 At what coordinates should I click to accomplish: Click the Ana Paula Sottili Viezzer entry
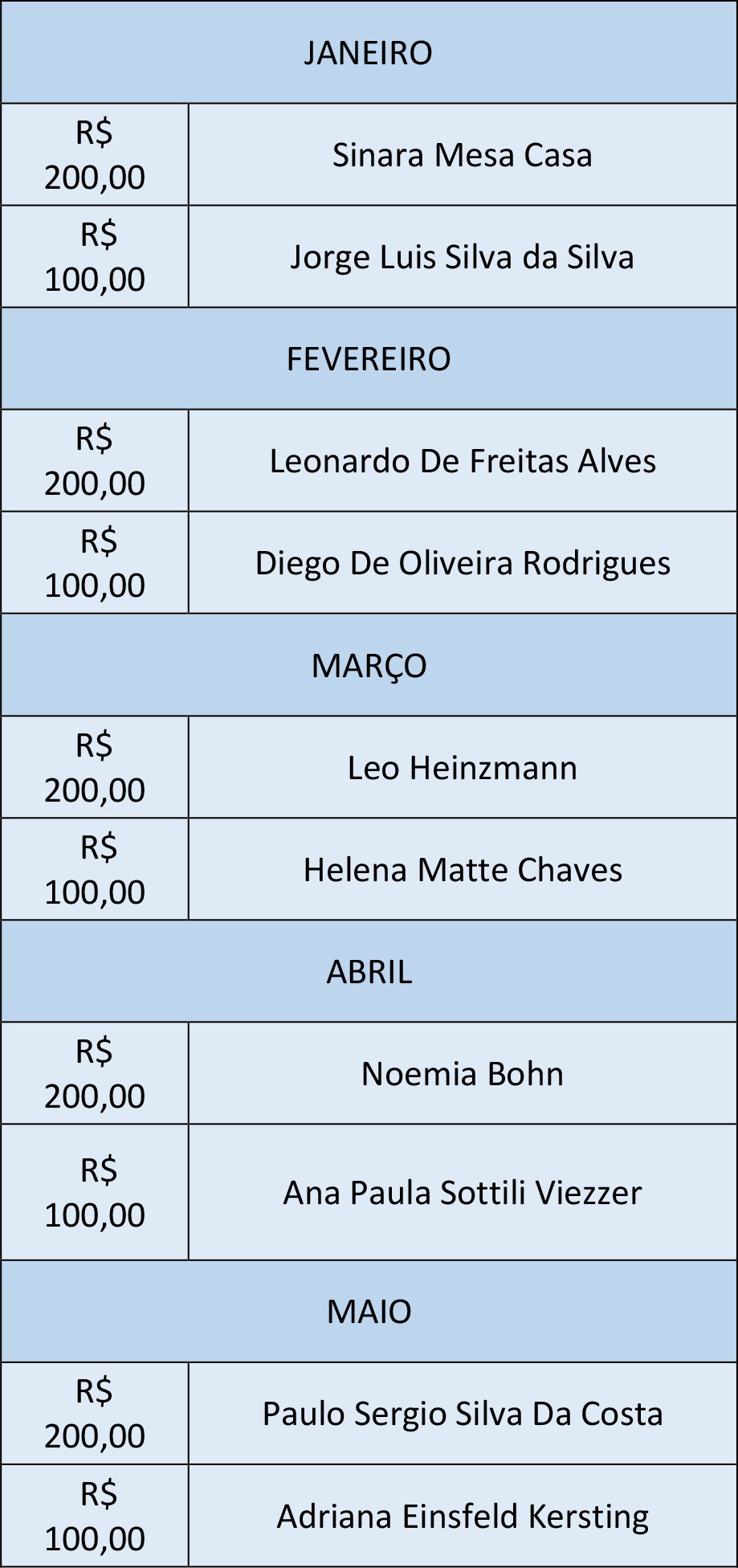tap(463, 1193)
